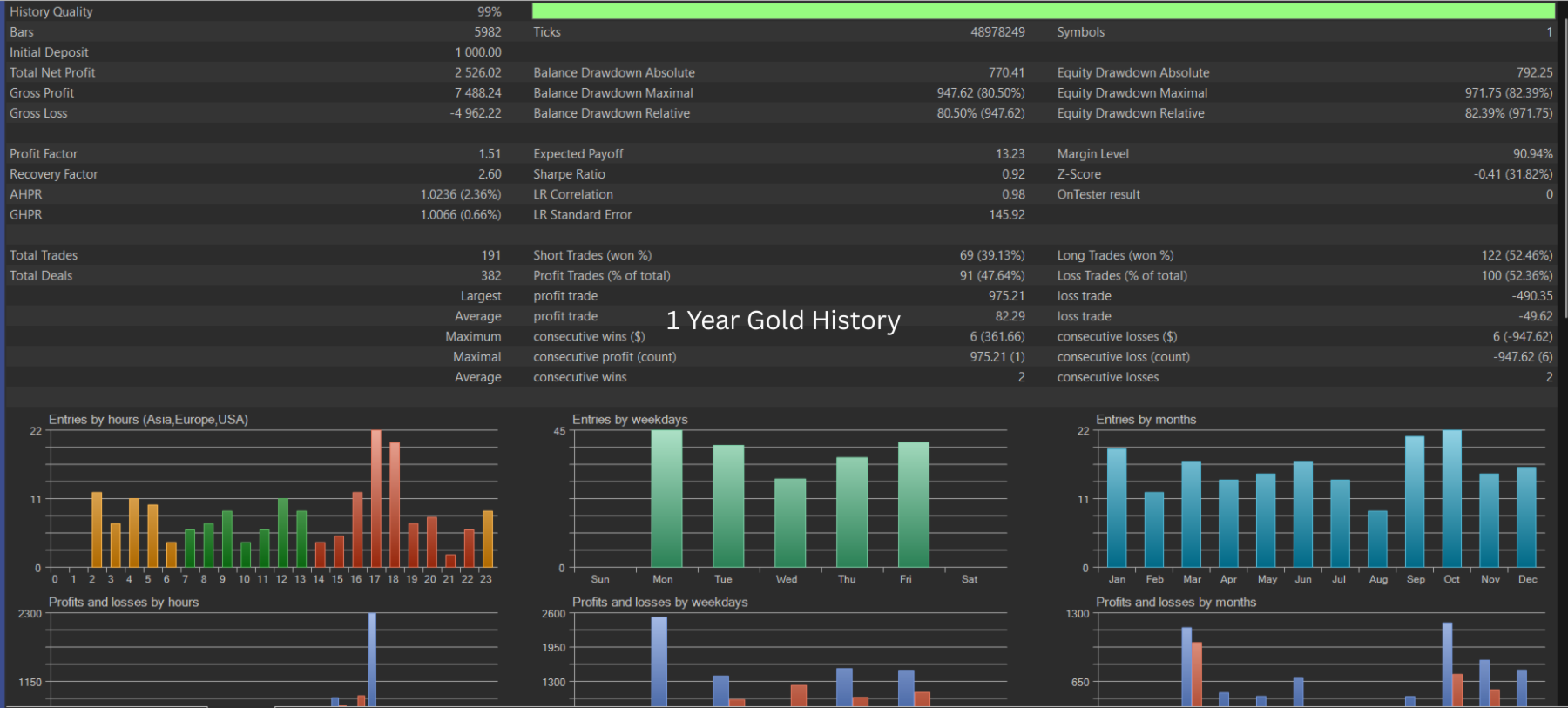
Task: Select the Recovery Factor value "2.60"
Action: (490, 174)
